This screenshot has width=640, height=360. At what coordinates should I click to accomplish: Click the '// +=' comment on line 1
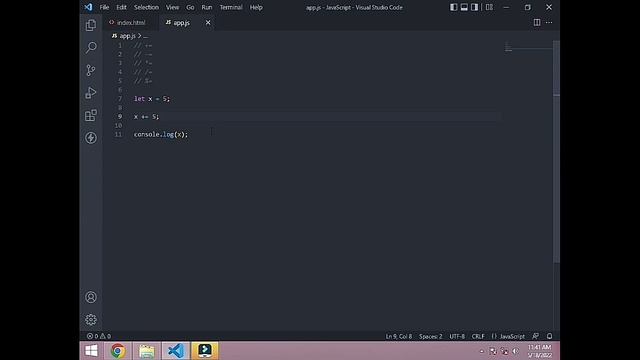(x=143, y=45)
